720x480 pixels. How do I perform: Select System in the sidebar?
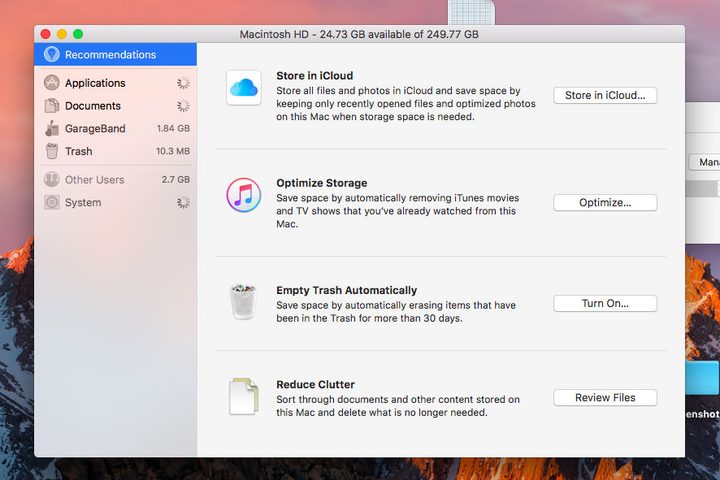pyautogui.click(x=115, y=202)
